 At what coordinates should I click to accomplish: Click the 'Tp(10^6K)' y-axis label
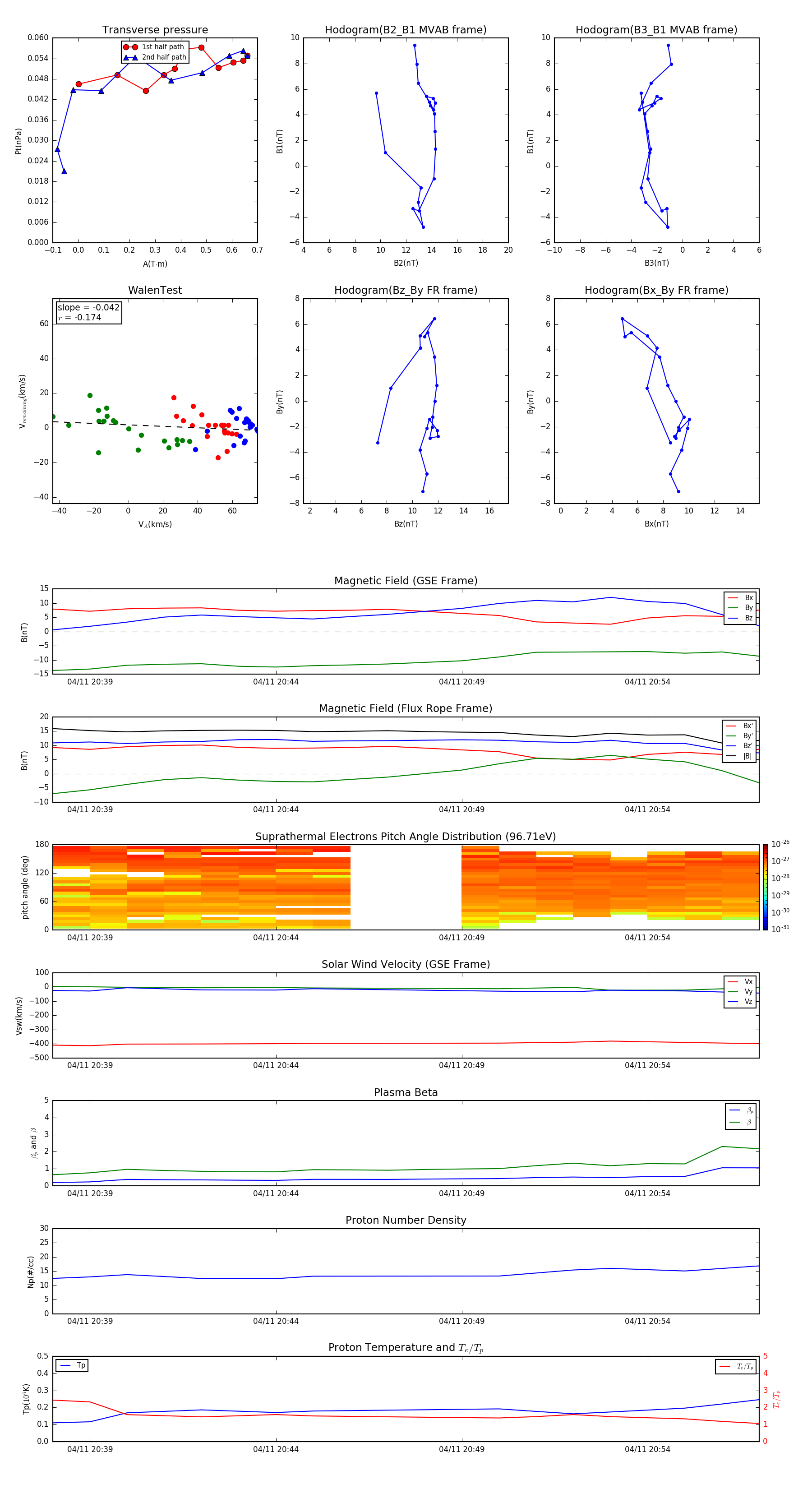click(26, 1399)
